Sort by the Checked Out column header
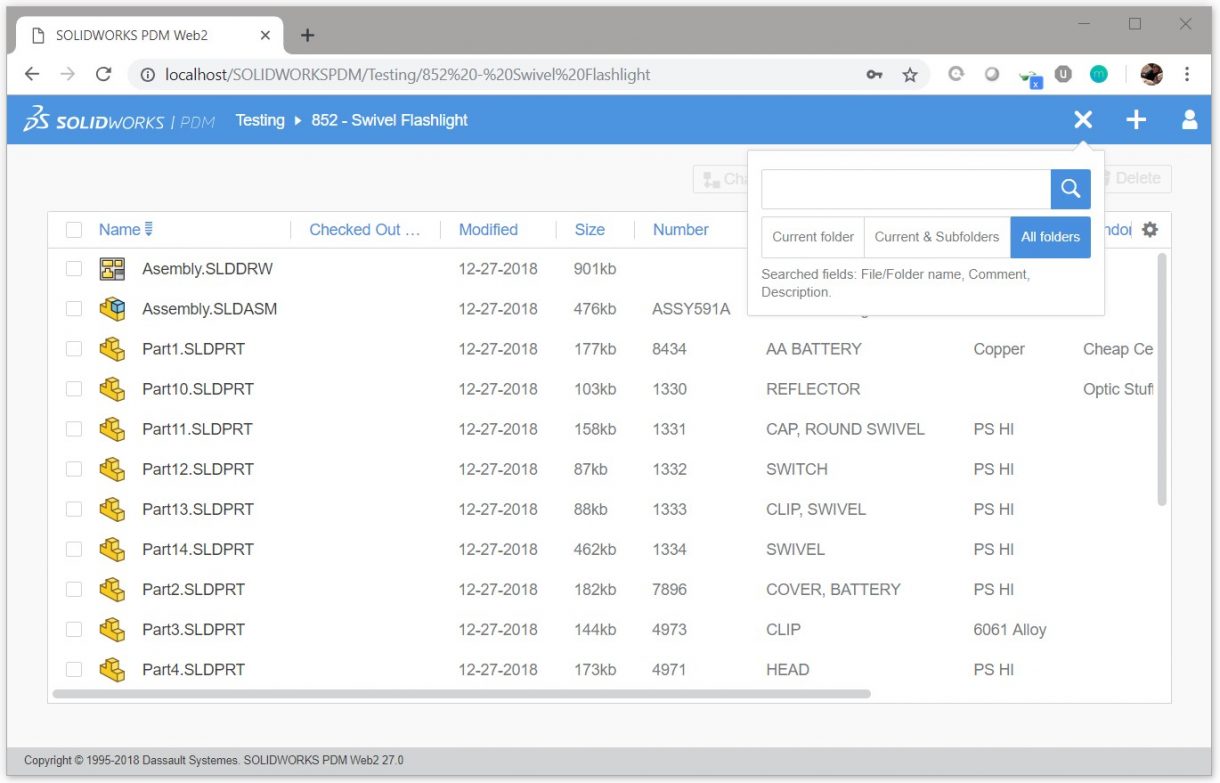Screen dimensions: 1220x783 [x=365, y=229]
